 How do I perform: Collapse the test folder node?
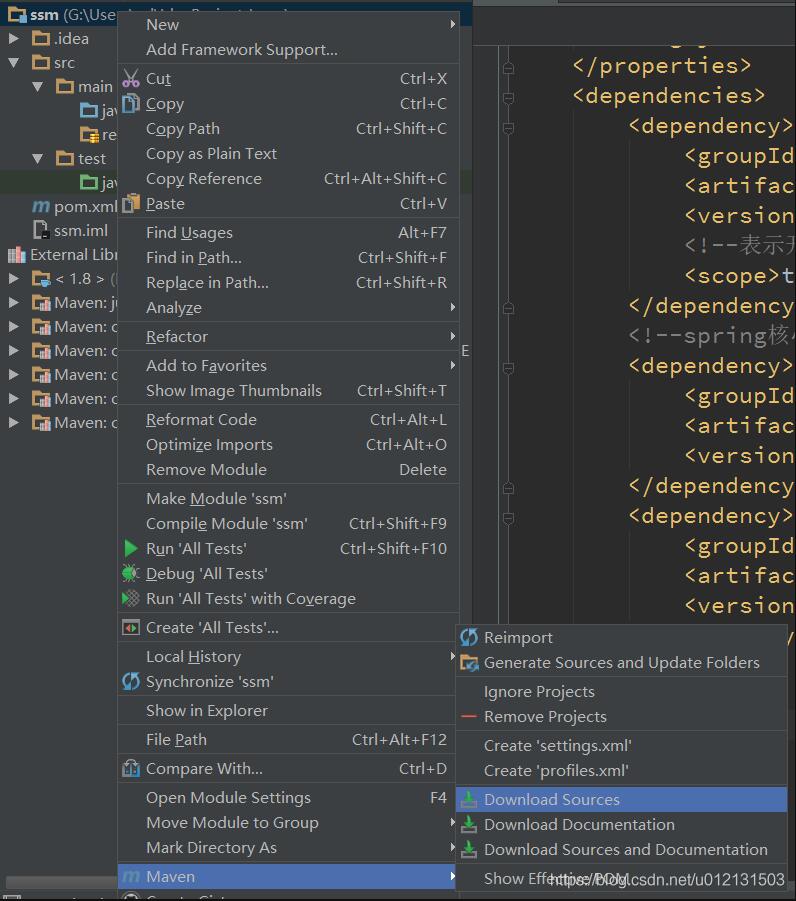click(38, 158)
